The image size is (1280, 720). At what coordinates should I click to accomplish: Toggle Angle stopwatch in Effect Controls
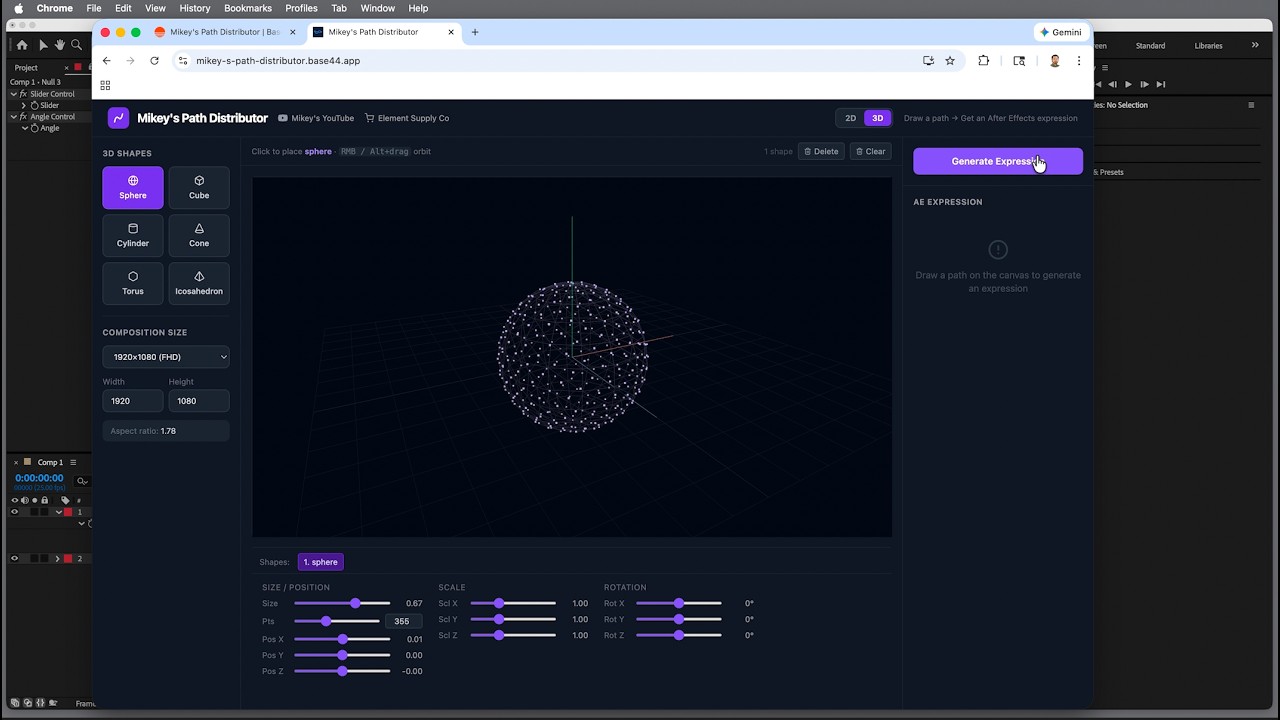pyautogui.click(x=35, y=128)
